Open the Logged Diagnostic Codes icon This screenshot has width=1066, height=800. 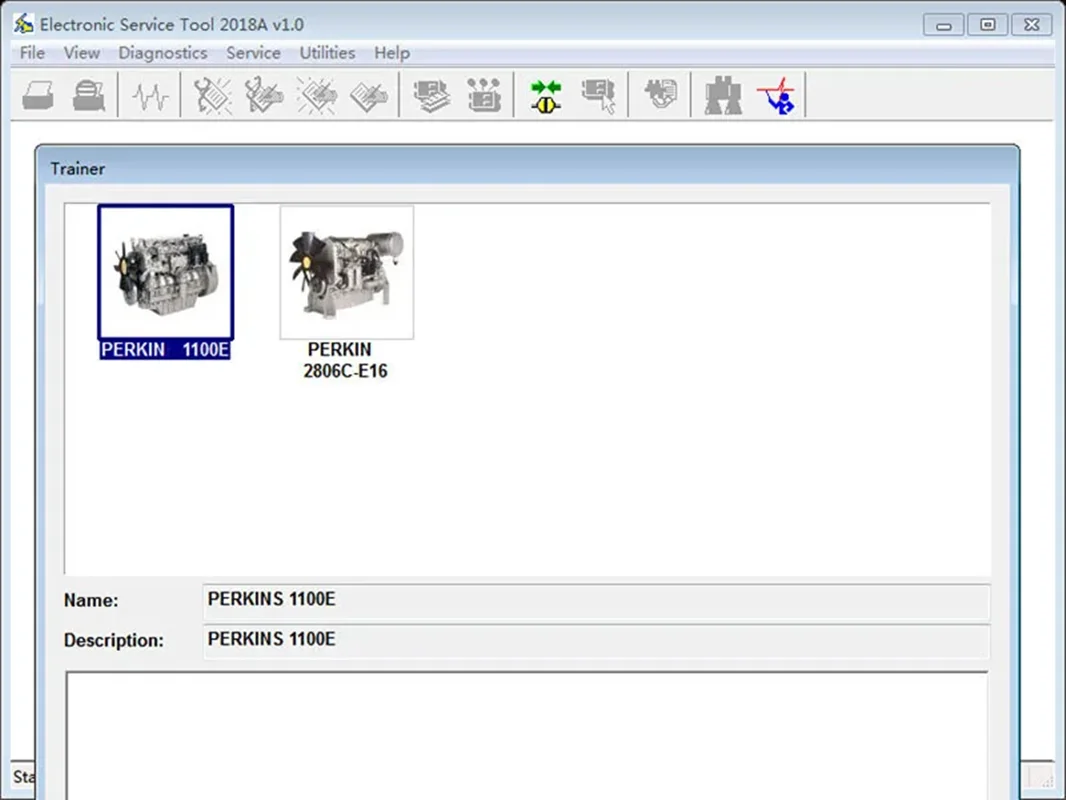tap(264, 95)
